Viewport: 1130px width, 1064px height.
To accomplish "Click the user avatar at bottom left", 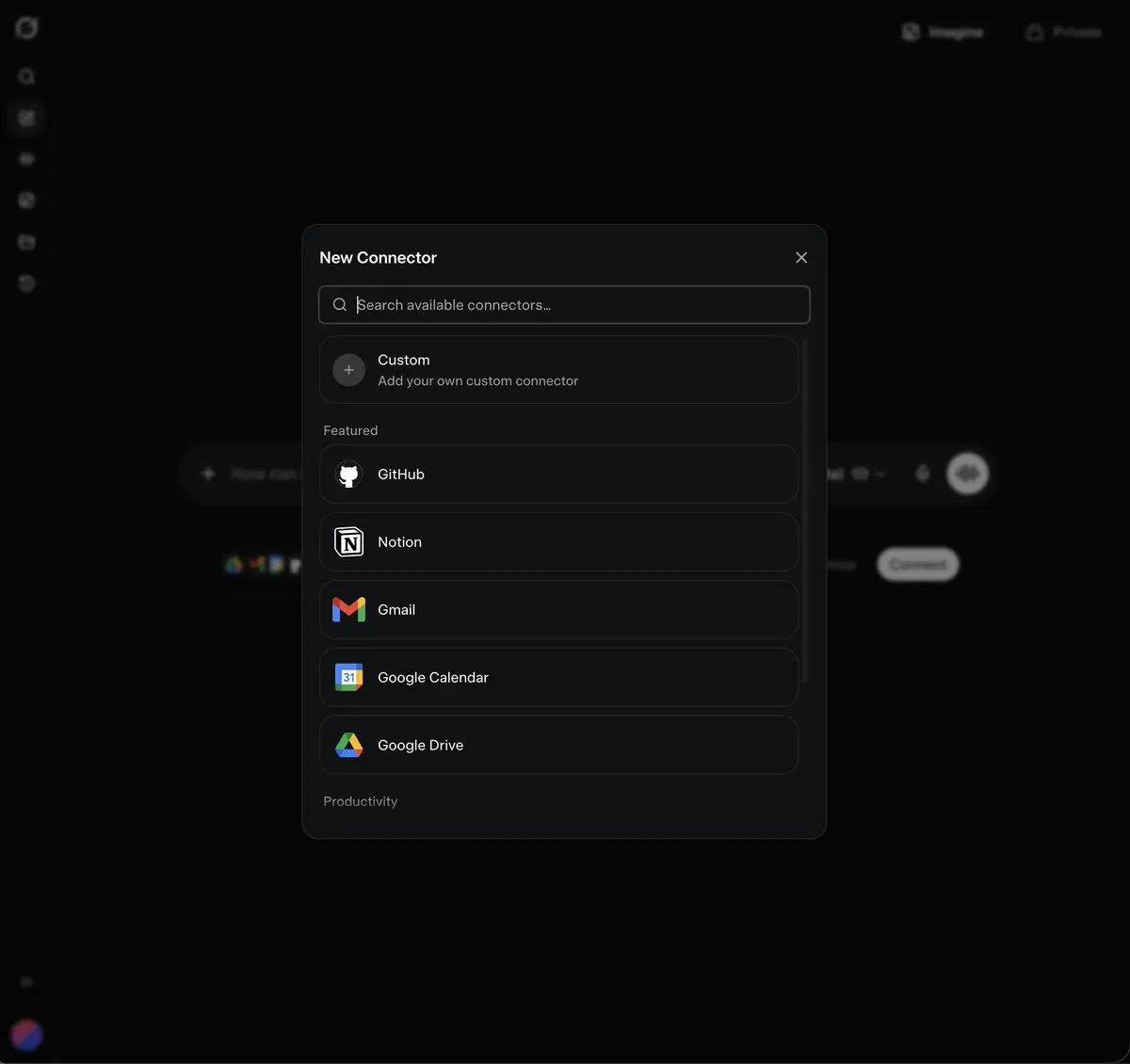I will coord(26,1035).
